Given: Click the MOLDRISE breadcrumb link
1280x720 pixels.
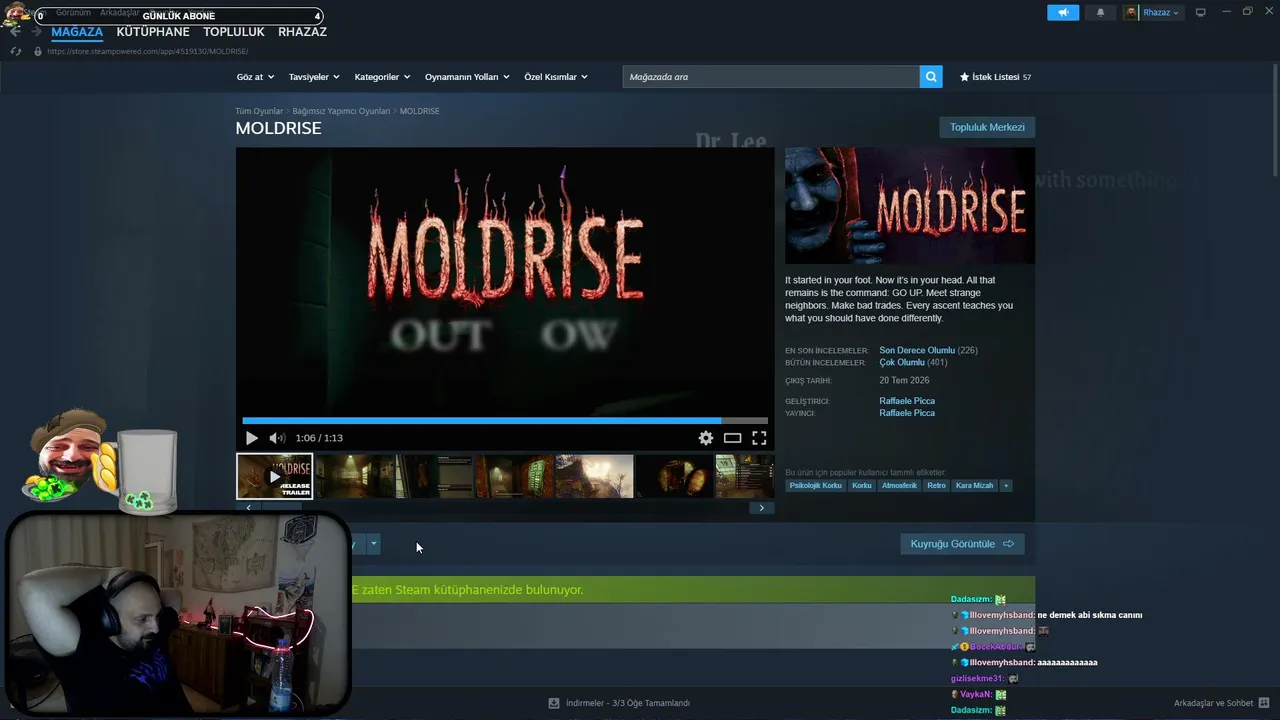Looking at the screenshot, I should (419, 111).
